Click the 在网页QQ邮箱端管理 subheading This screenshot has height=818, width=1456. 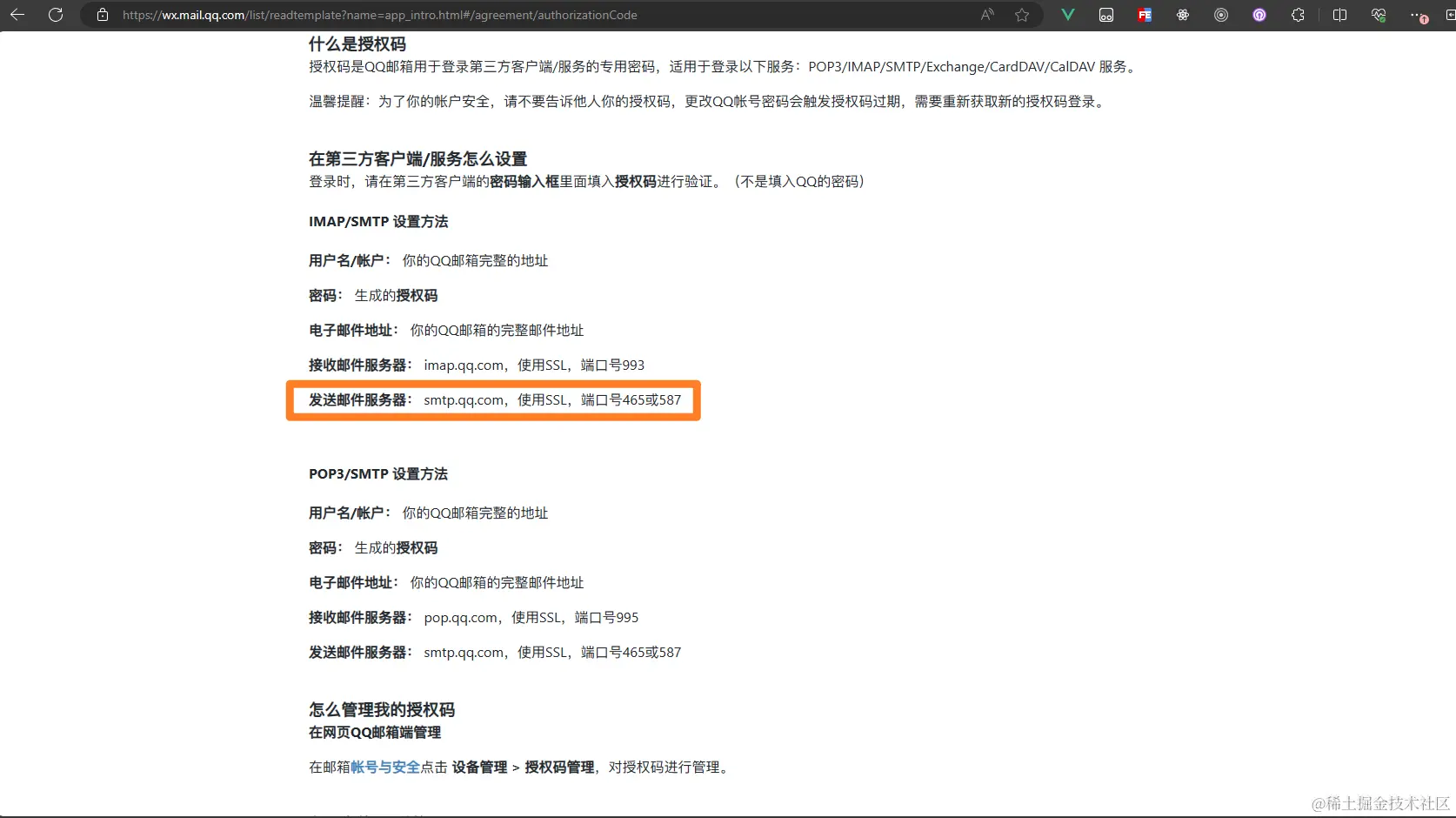(375, 732)
